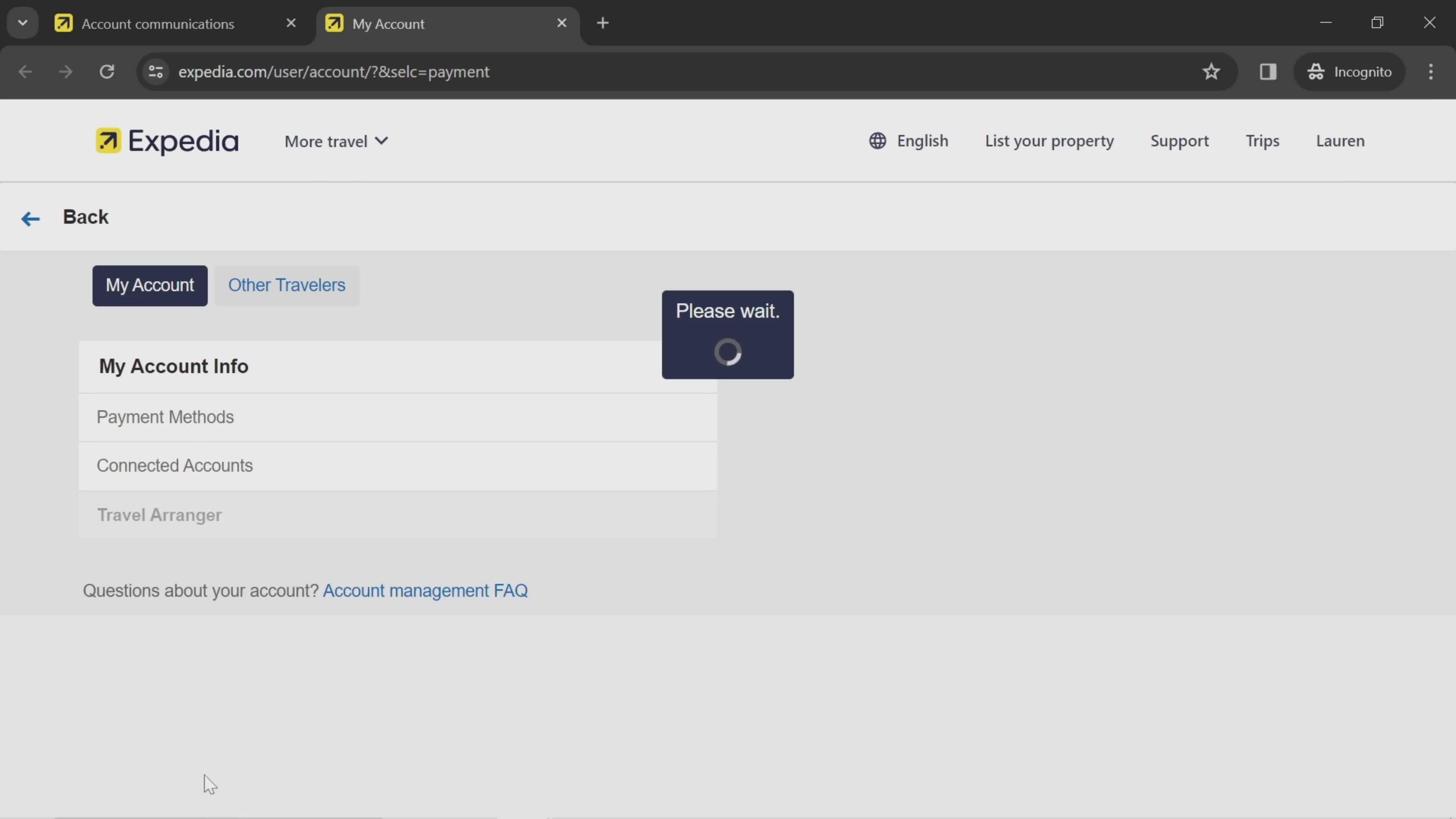Screen dimensions: 1456x819
Task: Select the Other Travelers tab
Action: pyautogui.click(x=286, y=285)
